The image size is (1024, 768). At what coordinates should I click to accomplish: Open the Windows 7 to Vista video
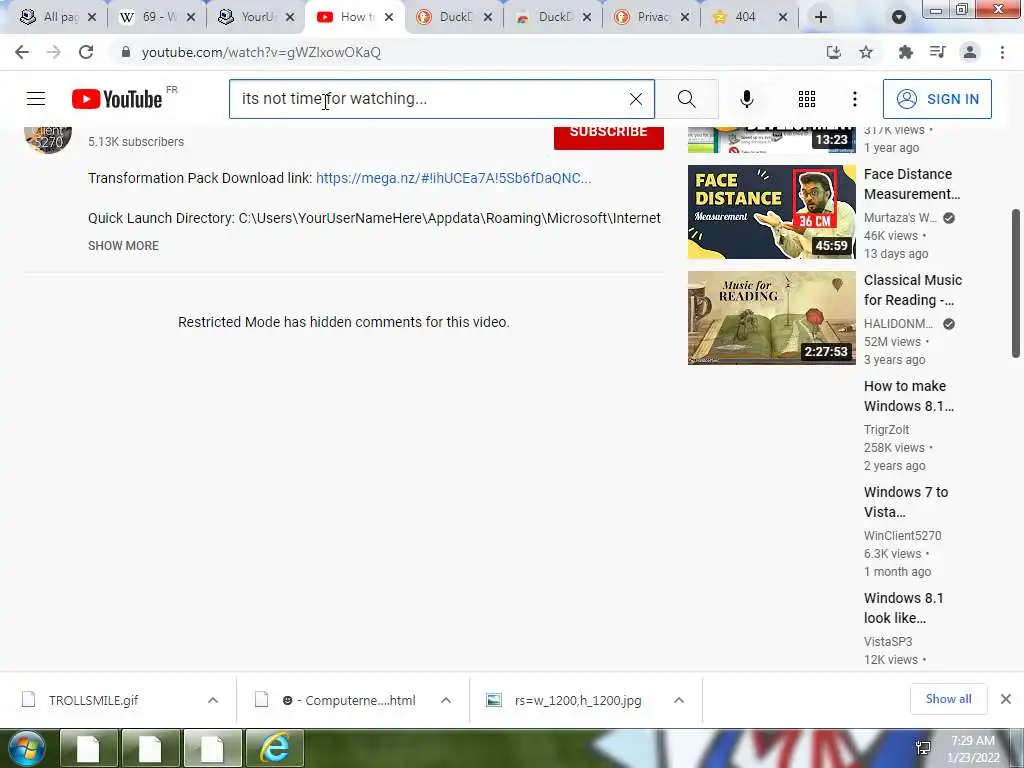(x=906, y=502)
